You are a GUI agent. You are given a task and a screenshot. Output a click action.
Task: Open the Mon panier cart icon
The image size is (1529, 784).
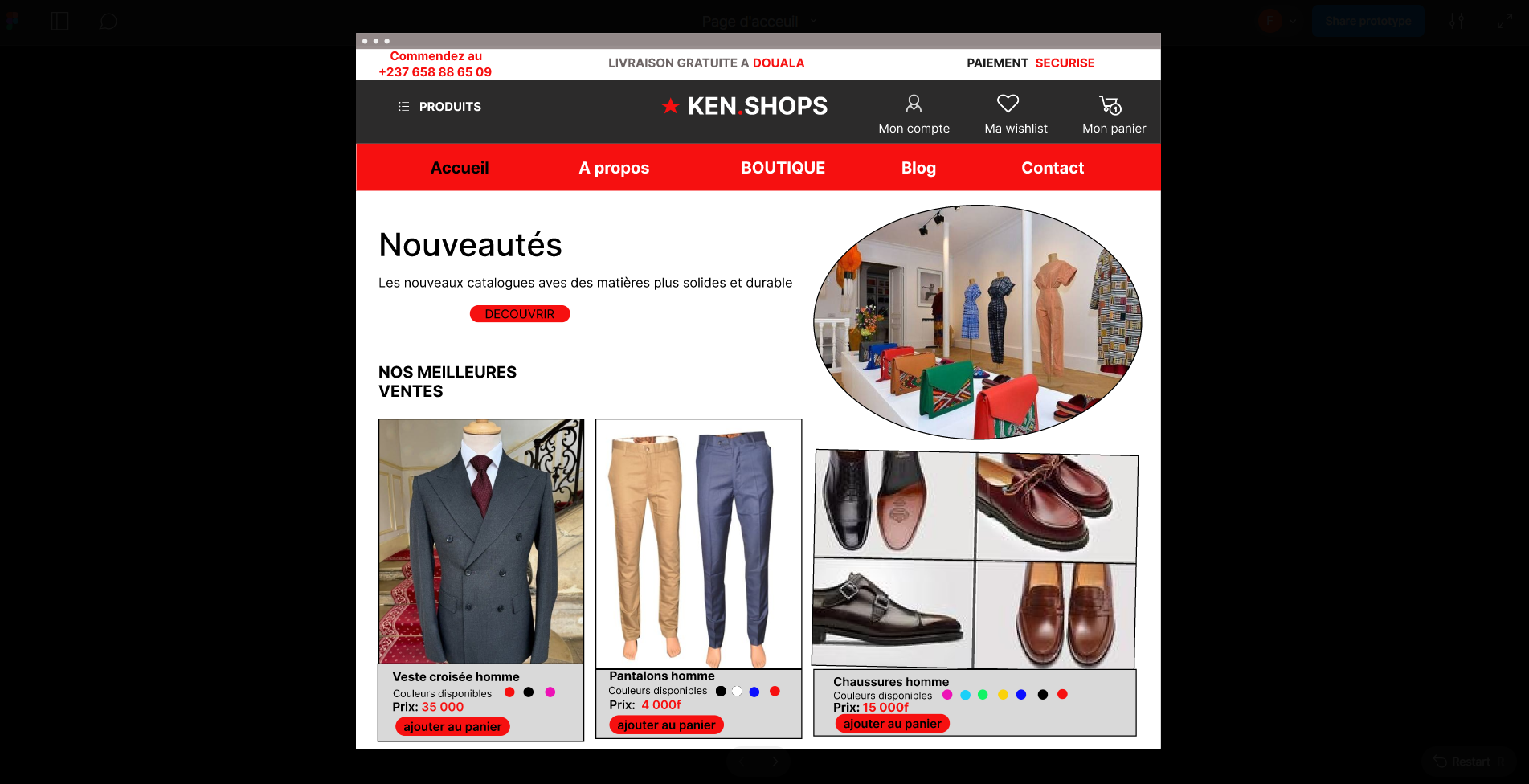click(x=1110, y=105)
